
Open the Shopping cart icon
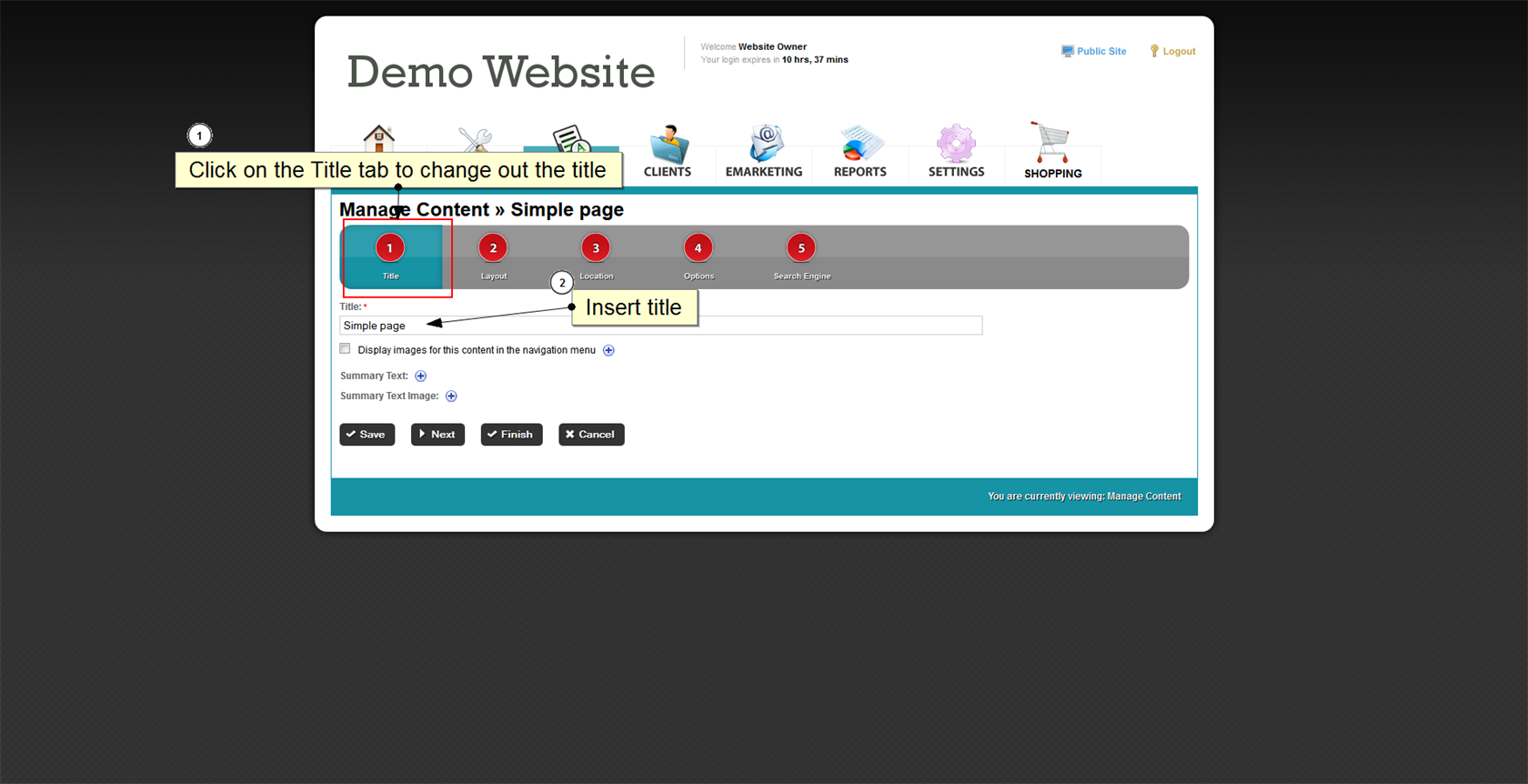1051,144
